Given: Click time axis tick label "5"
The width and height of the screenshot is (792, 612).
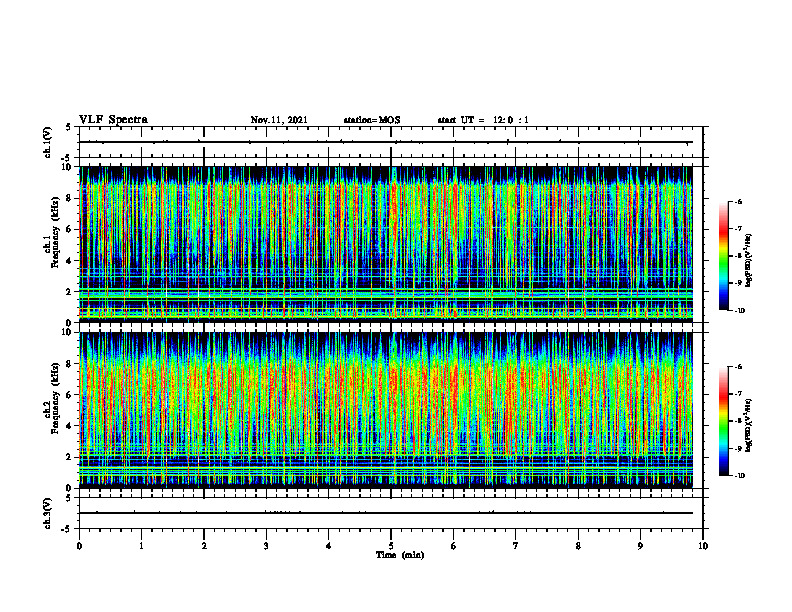Looking at the screenshot, I should 391,546.
